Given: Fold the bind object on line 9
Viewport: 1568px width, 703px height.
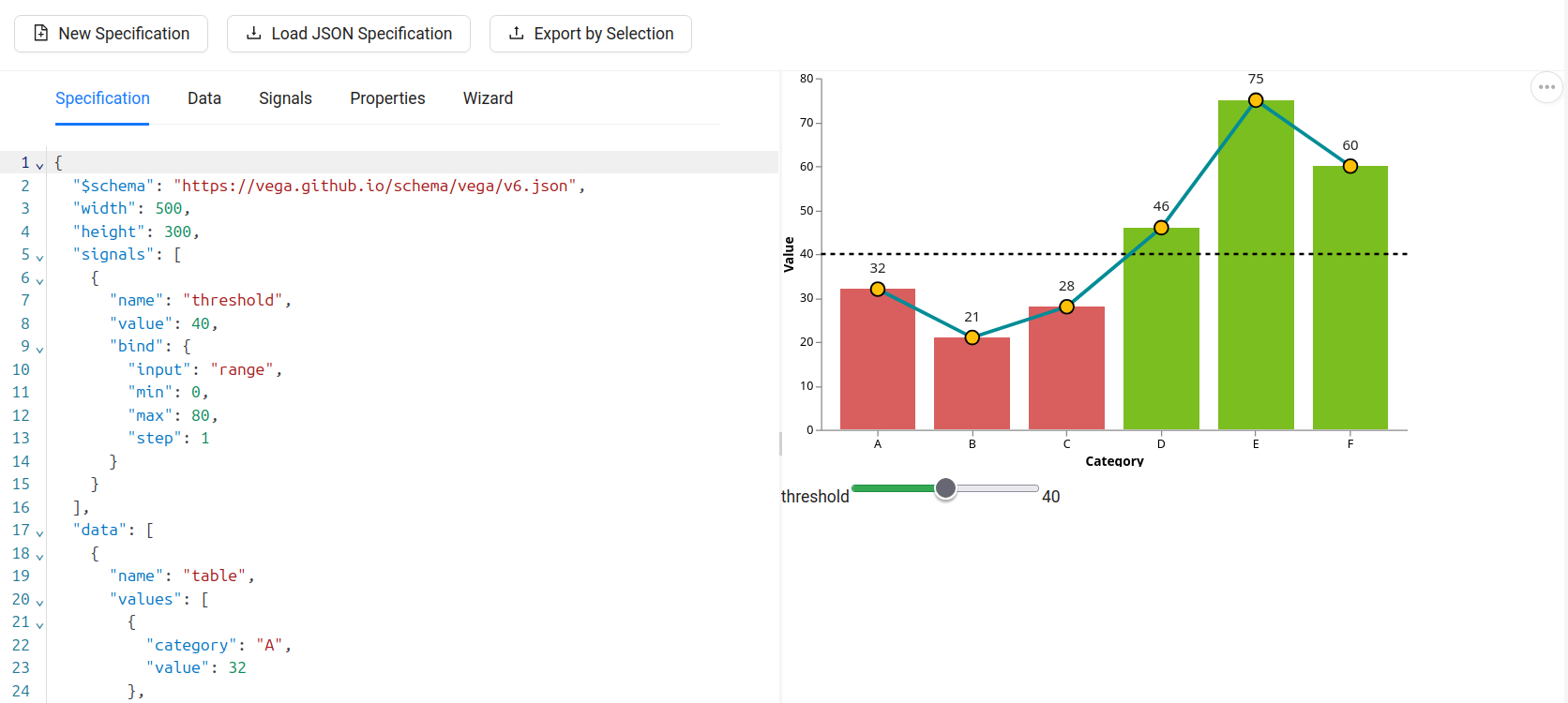Looking at the screenshot, I should [x=39, y=349].
